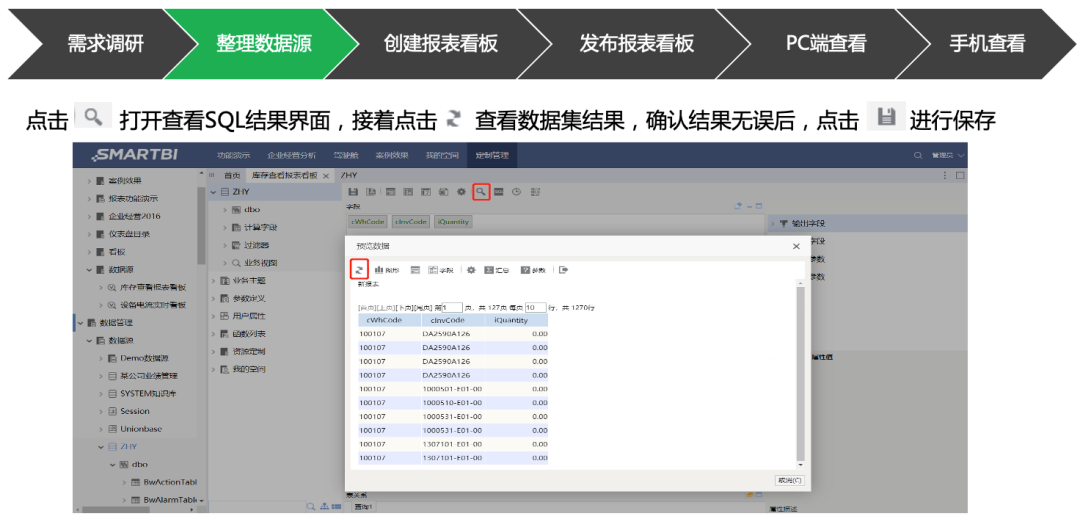Expand the 仪表盘目录 tree node
The height and width of the screenshot is (516, 1080).
coord(89,234)
